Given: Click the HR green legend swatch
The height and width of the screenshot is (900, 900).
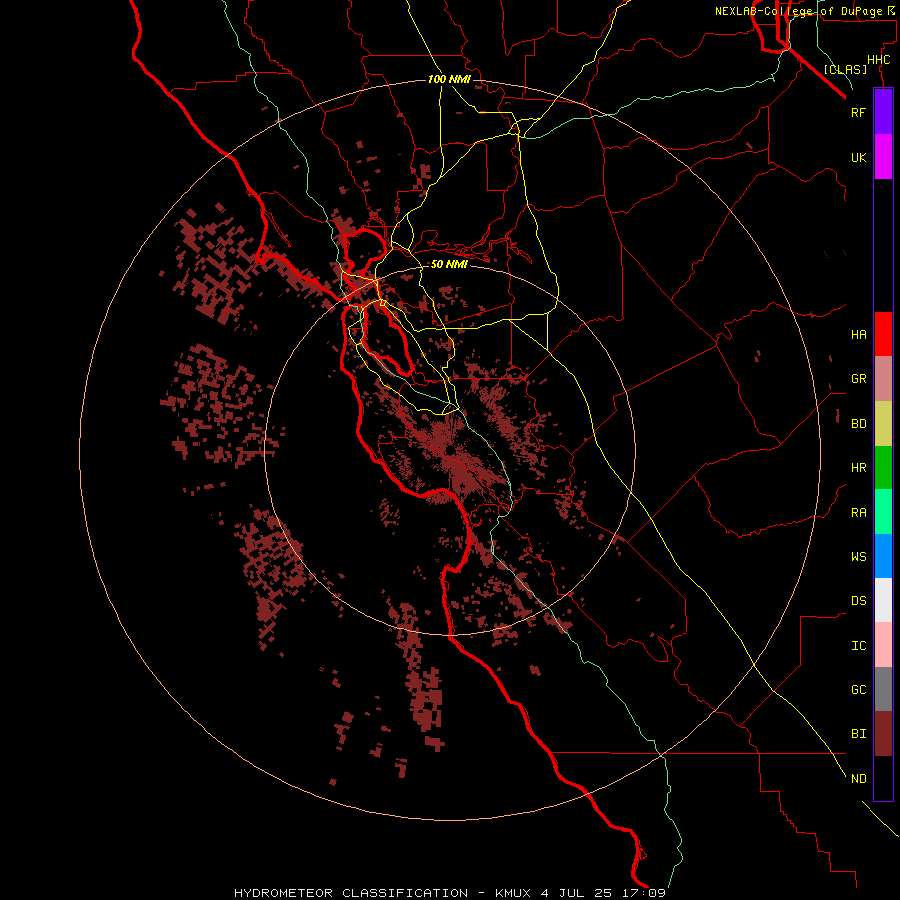Looking at the screenshot, I should click(883, 468).
